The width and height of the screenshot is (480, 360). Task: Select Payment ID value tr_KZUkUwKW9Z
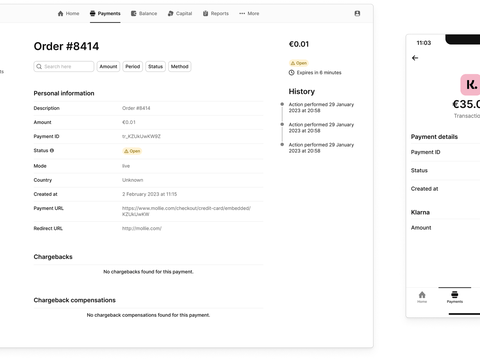pyautogui.click(x=141, y=136)
